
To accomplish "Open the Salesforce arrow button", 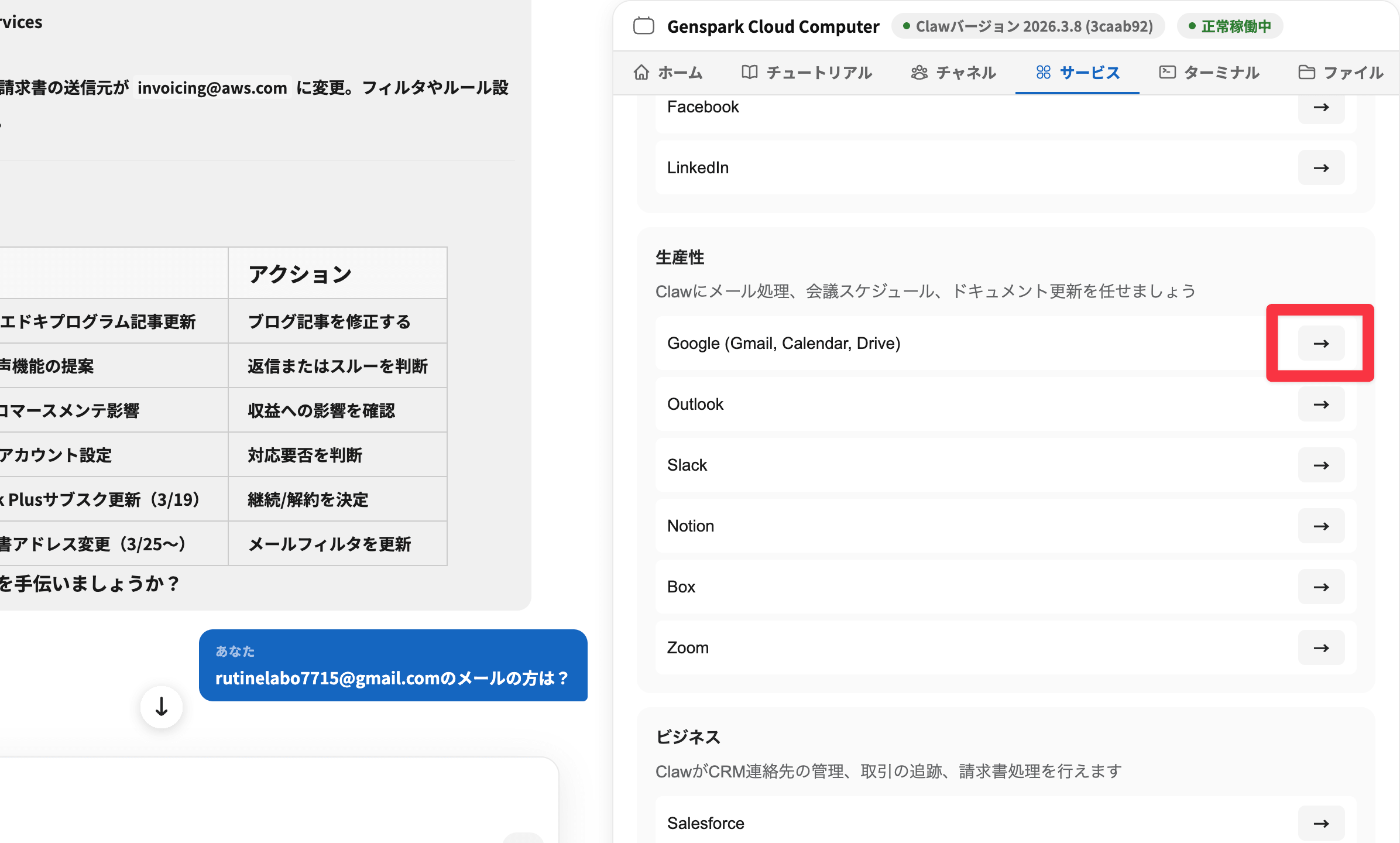I will [1321, 823].
